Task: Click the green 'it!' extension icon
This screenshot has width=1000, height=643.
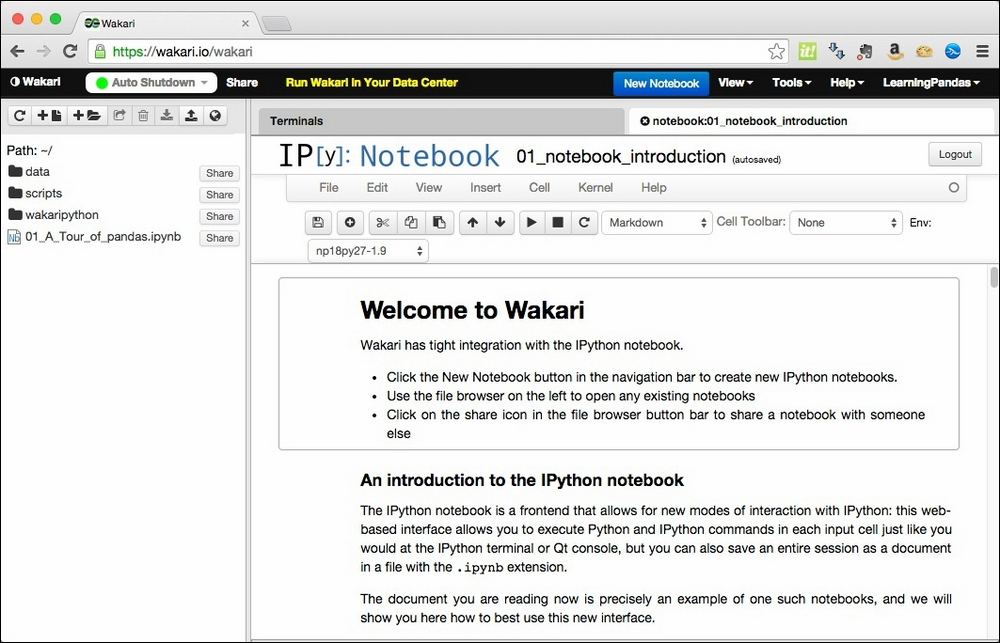Action: (807, 52)
